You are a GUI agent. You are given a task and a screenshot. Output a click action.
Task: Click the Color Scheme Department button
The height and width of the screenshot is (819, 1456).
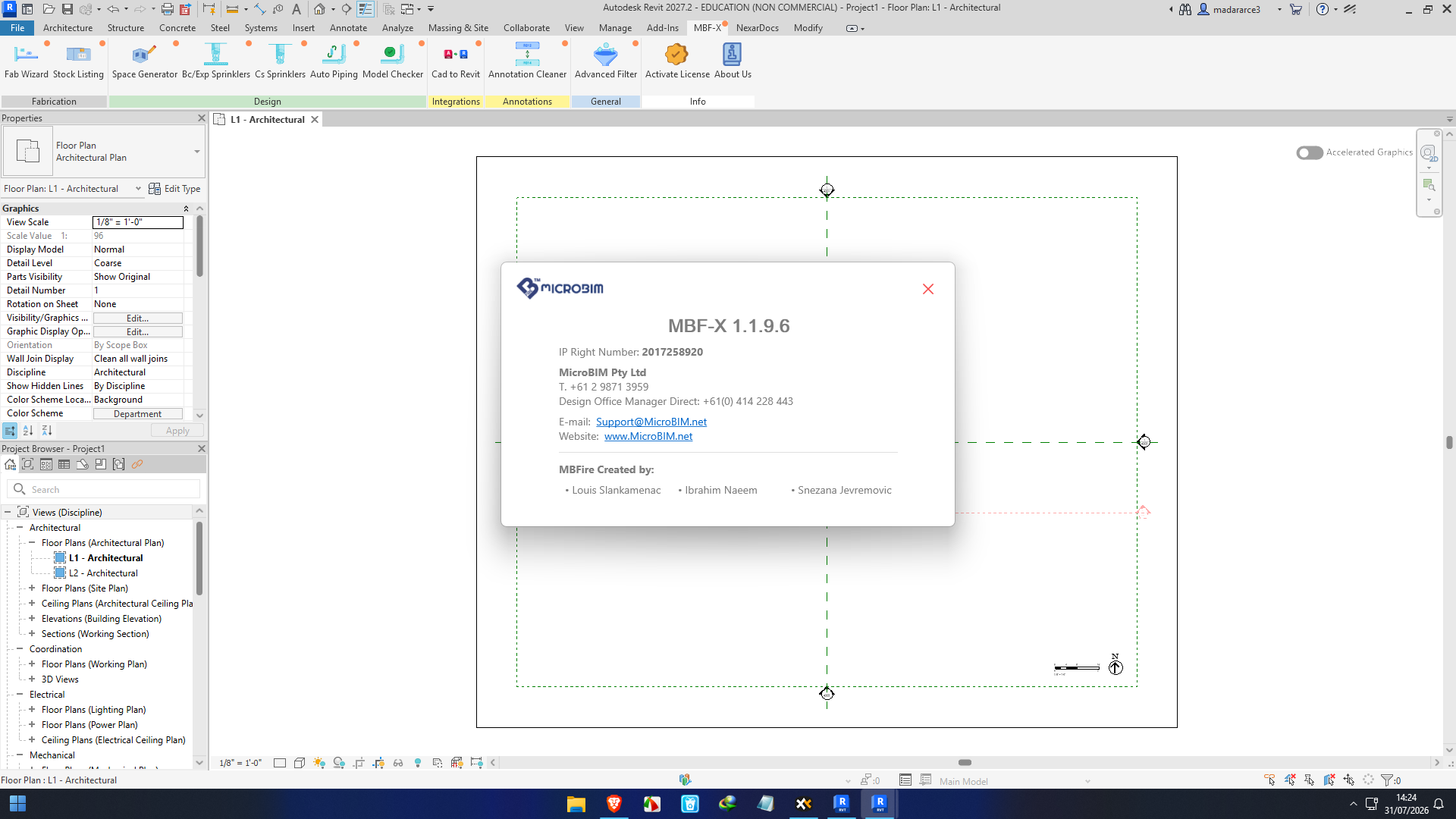(137, 414)
